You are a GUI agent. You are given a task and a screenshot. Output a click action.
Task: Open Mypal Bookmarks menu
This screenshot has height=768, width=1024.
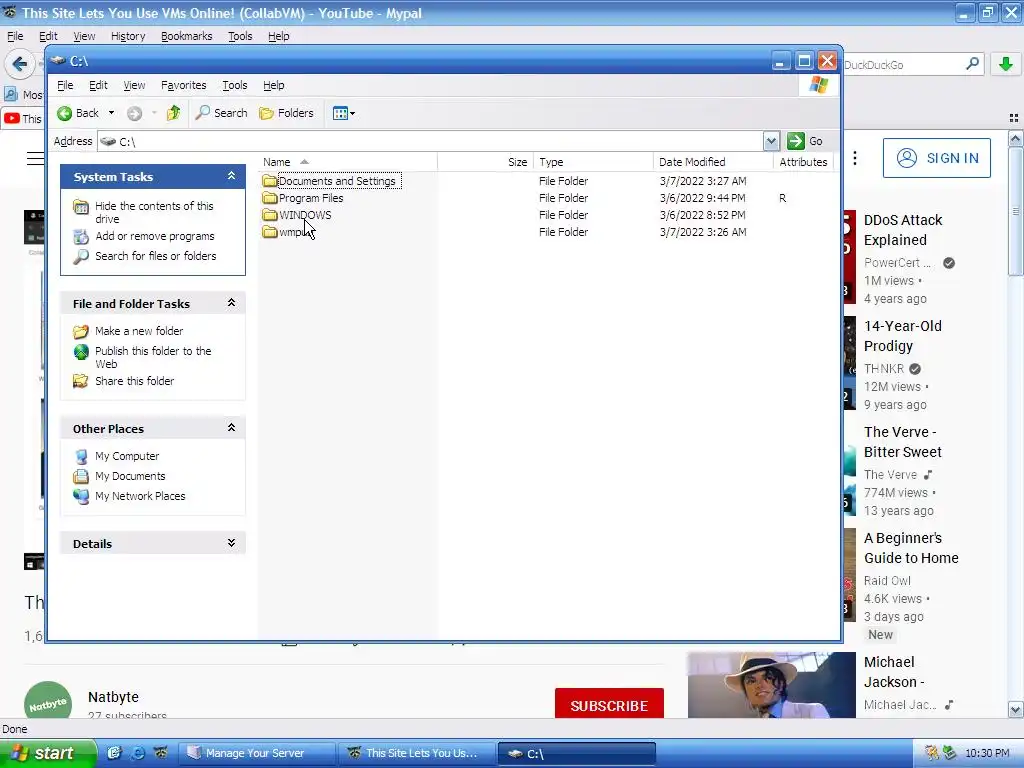click(x=187, y=36)
